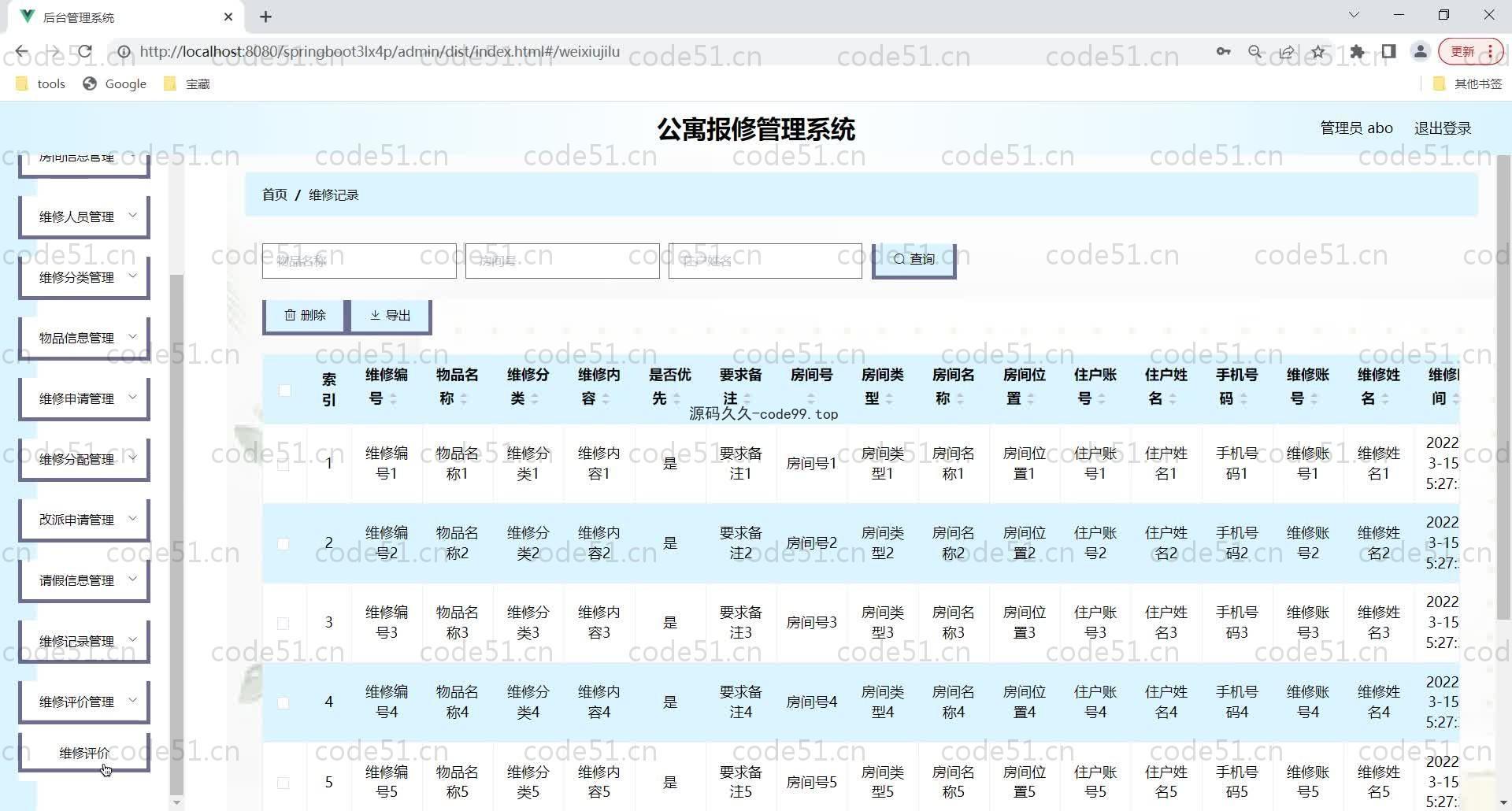Click the 房间号1 table cell

812,464
